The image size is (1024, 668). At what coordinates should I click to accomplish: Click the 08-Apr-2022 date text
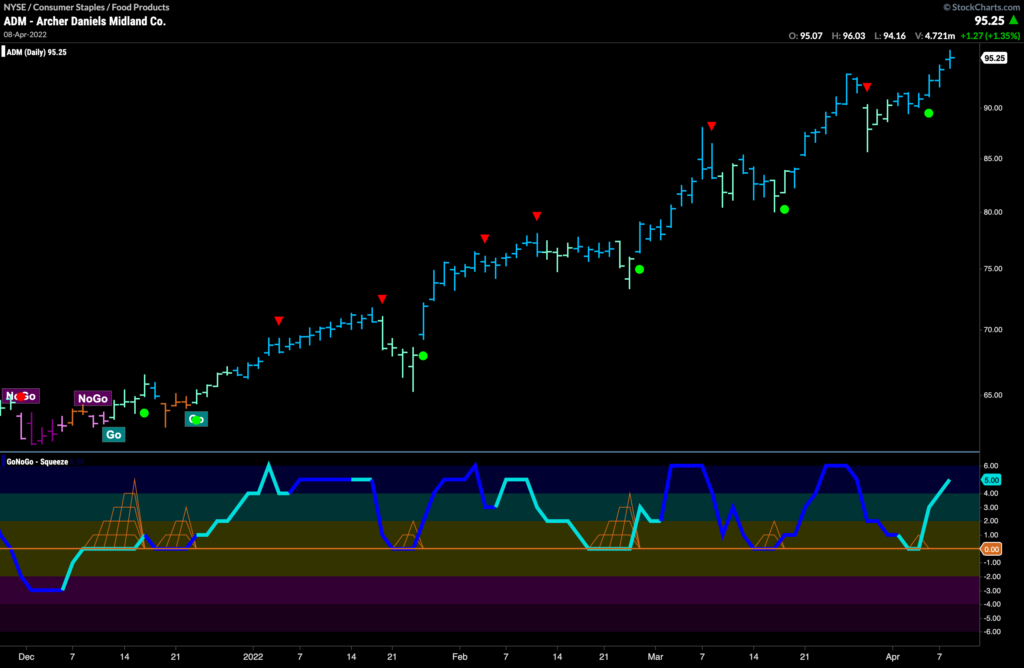(x=25, y=35)
